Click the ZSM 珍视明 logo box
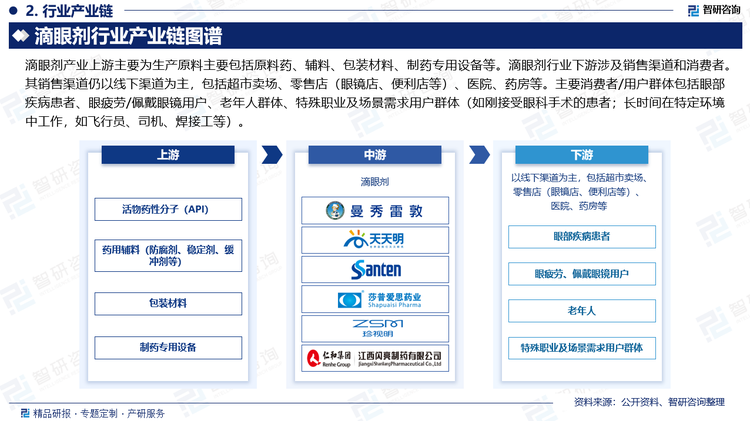 tap(375, 329)
